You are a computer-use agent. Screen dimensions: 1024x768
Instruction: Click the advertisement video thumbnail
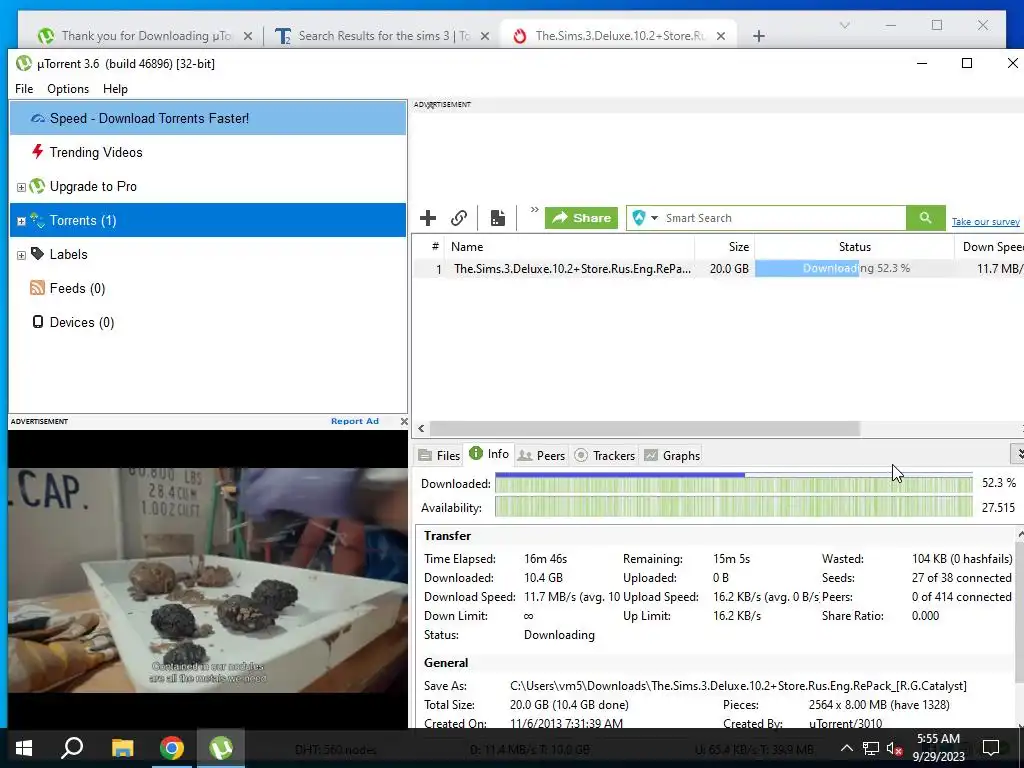click(208, 579)
